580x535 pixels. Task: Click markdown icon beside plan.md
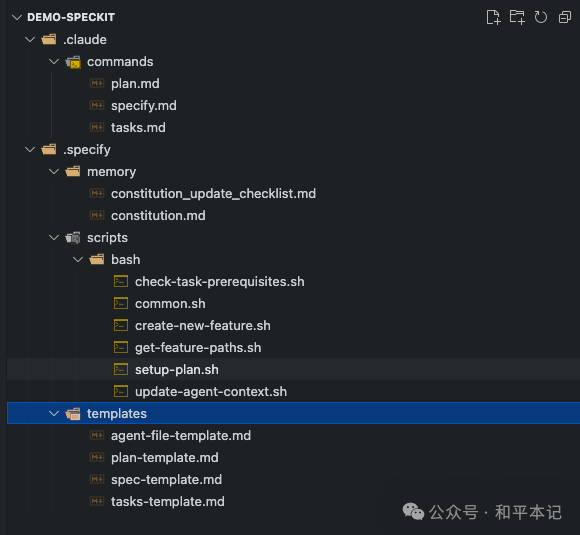97,83
